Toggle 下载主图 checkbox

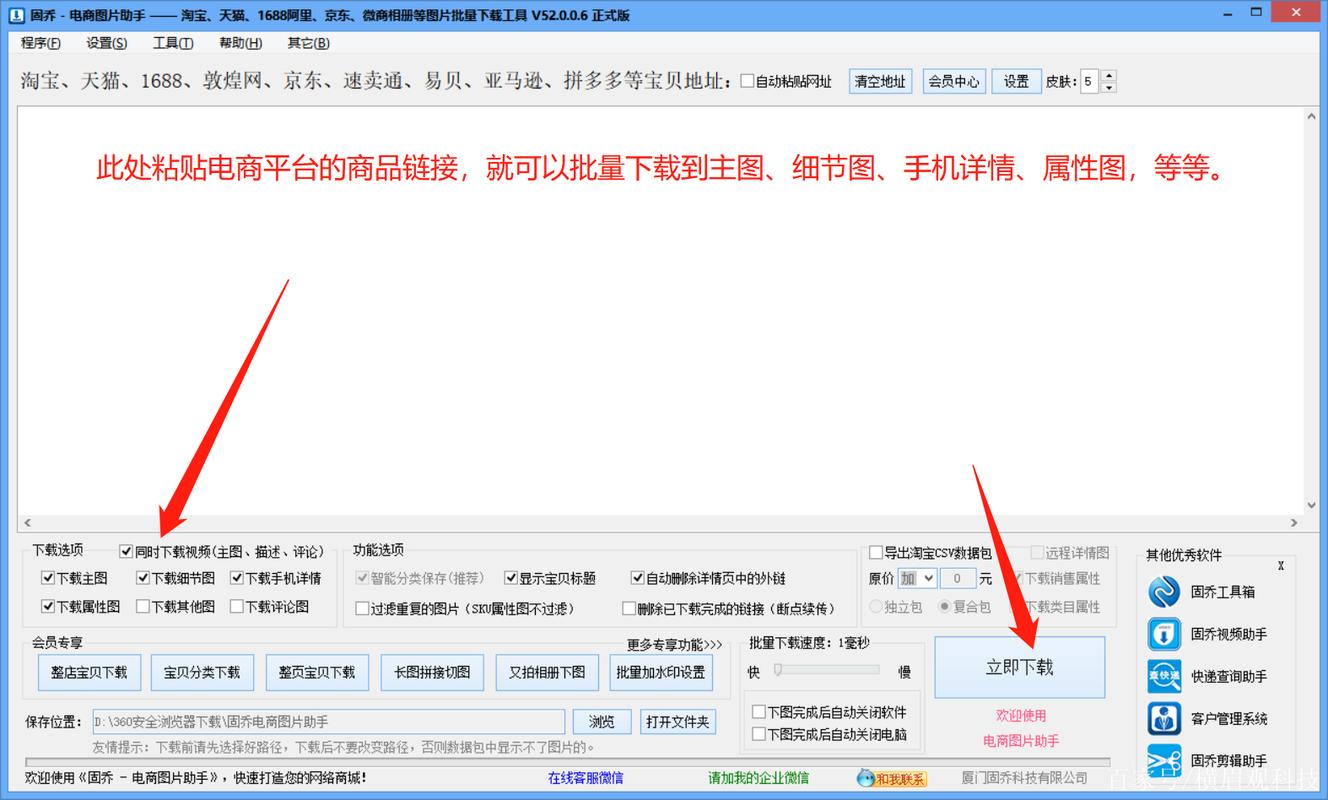click(48, 578)
